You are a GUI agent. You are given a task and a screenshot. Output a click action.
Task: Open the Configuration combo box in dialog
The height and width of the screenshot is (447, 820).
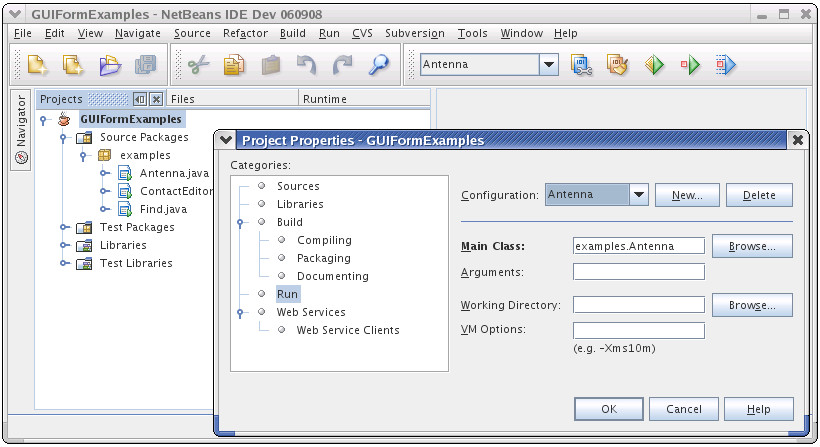[597, 195]
